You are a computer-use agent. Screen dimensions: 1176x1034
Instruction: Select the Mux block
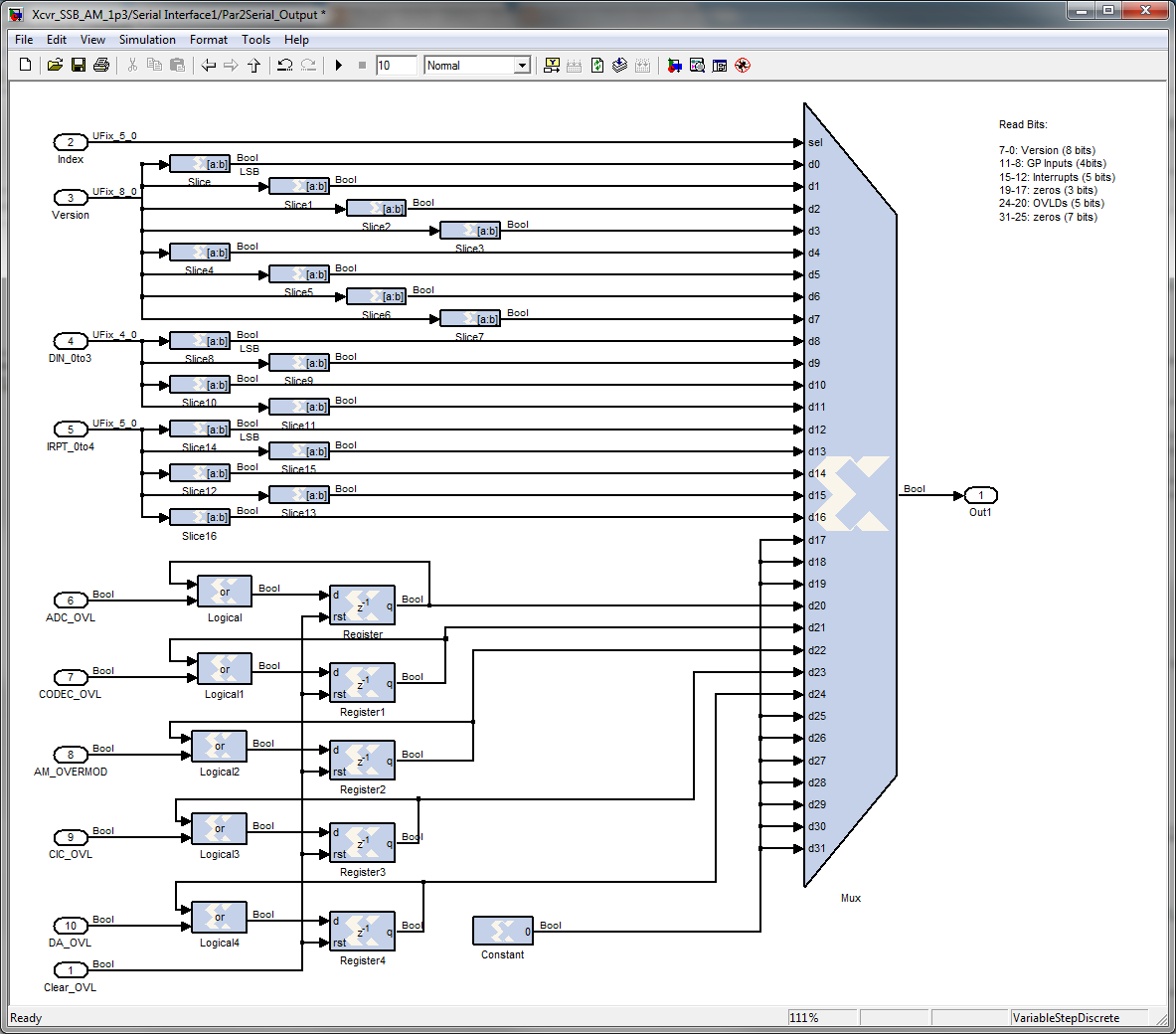pos(850,495)
